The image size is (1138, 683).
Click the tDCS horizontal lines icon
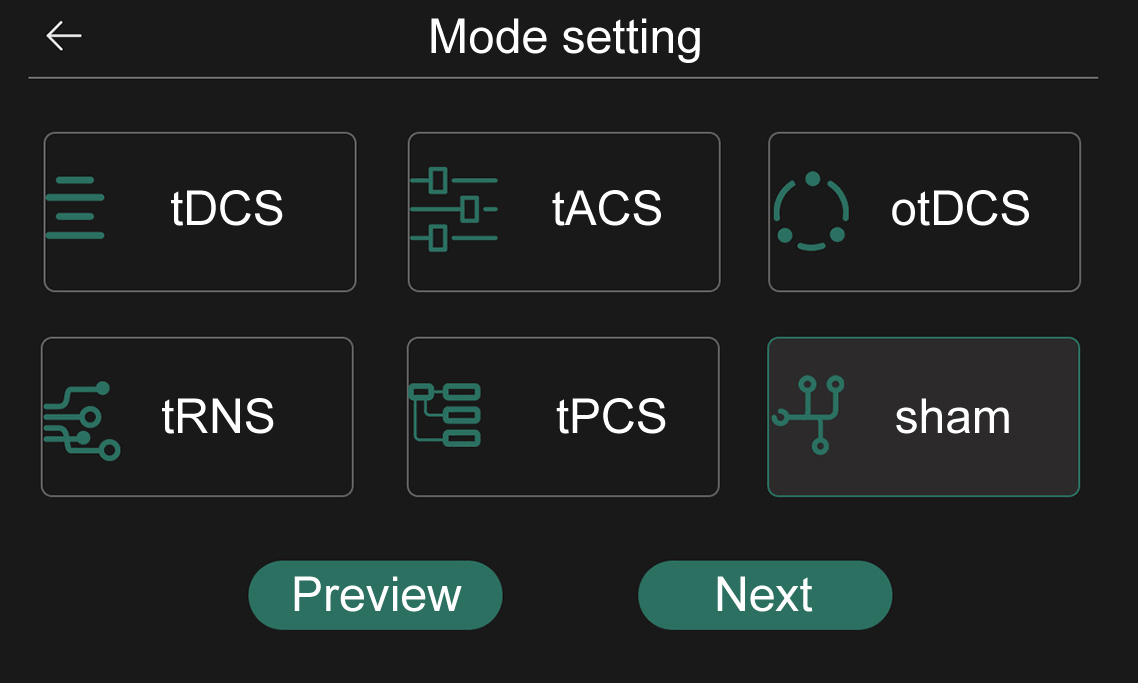pos(75,208)
